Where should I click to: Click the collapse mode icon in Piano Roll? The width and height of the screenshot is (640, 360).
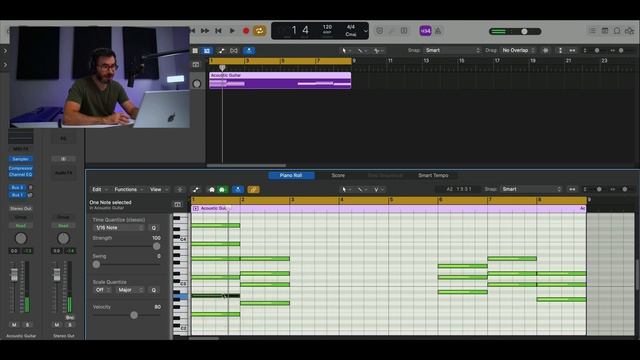tap(180, 189)
